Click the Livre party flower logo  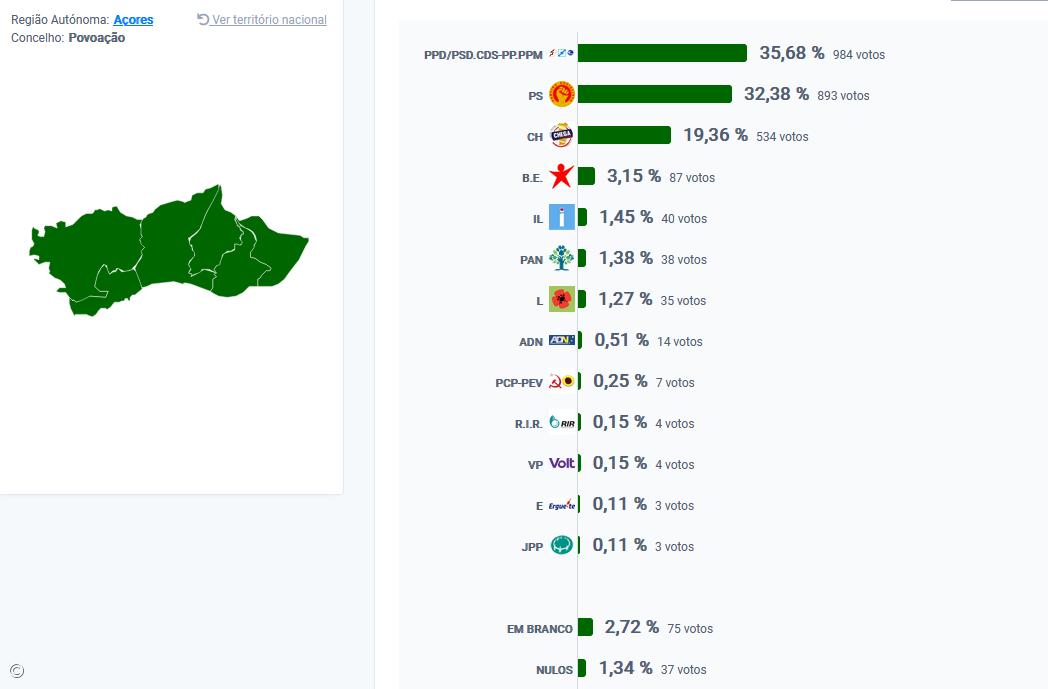(562, 299)
